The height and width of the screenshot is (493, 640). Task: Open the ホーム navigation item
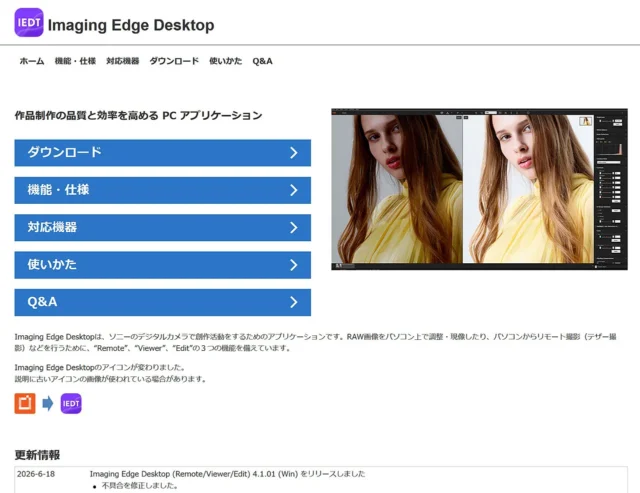coord(32,61)
